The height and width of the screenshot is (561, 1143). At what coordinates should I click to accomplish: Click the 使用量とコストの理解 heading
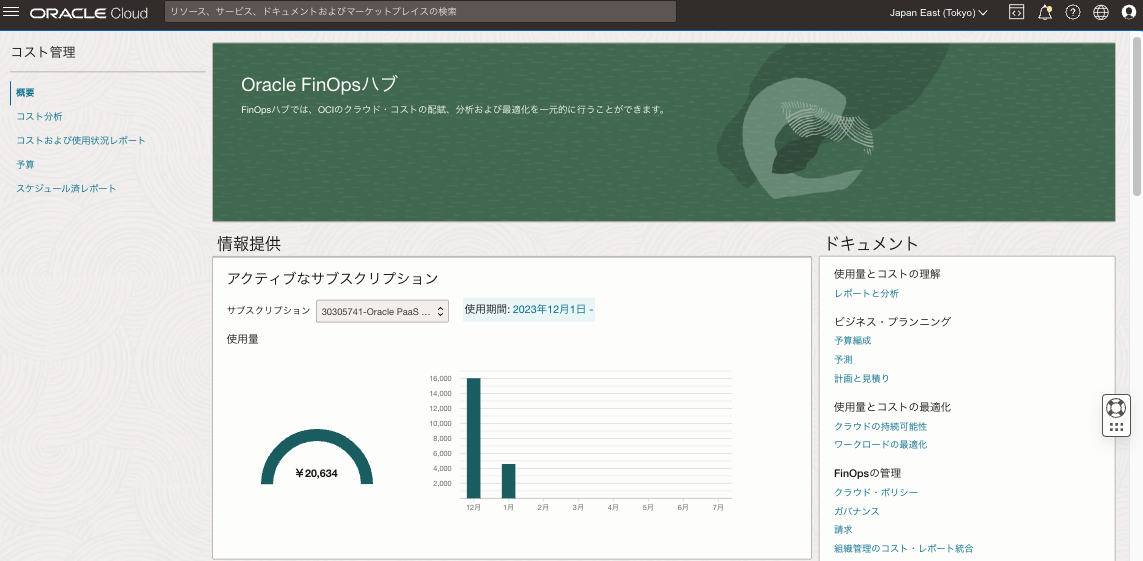point(887,274)
